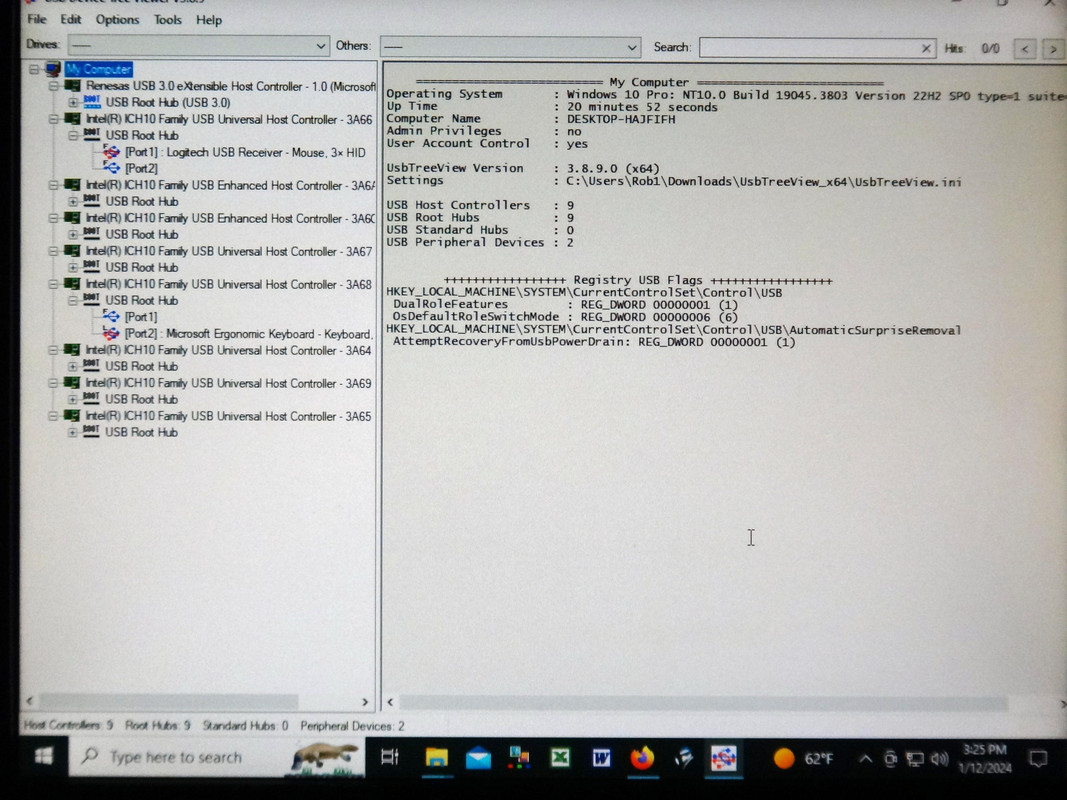Collapse the My Computer tree node

34,69
